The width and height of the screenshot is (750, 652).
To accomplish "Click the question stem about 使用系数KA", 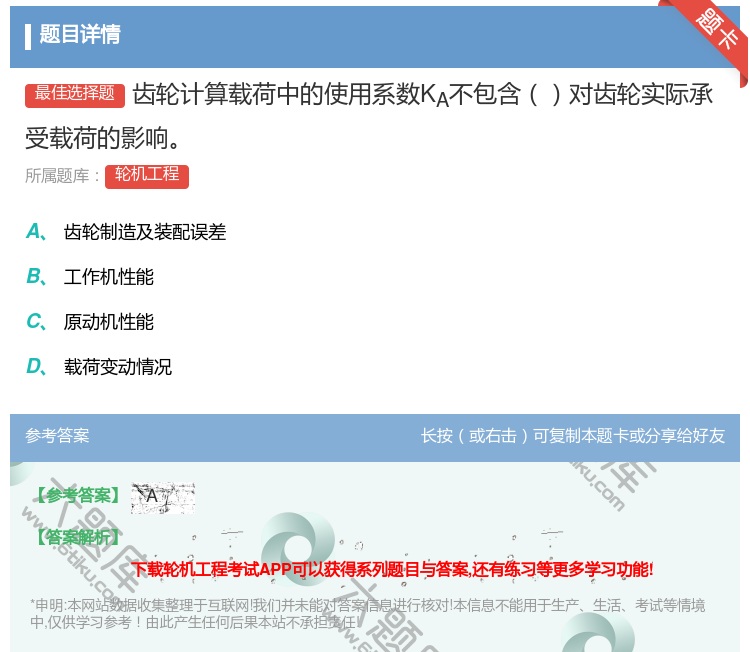I will (369, 116).
